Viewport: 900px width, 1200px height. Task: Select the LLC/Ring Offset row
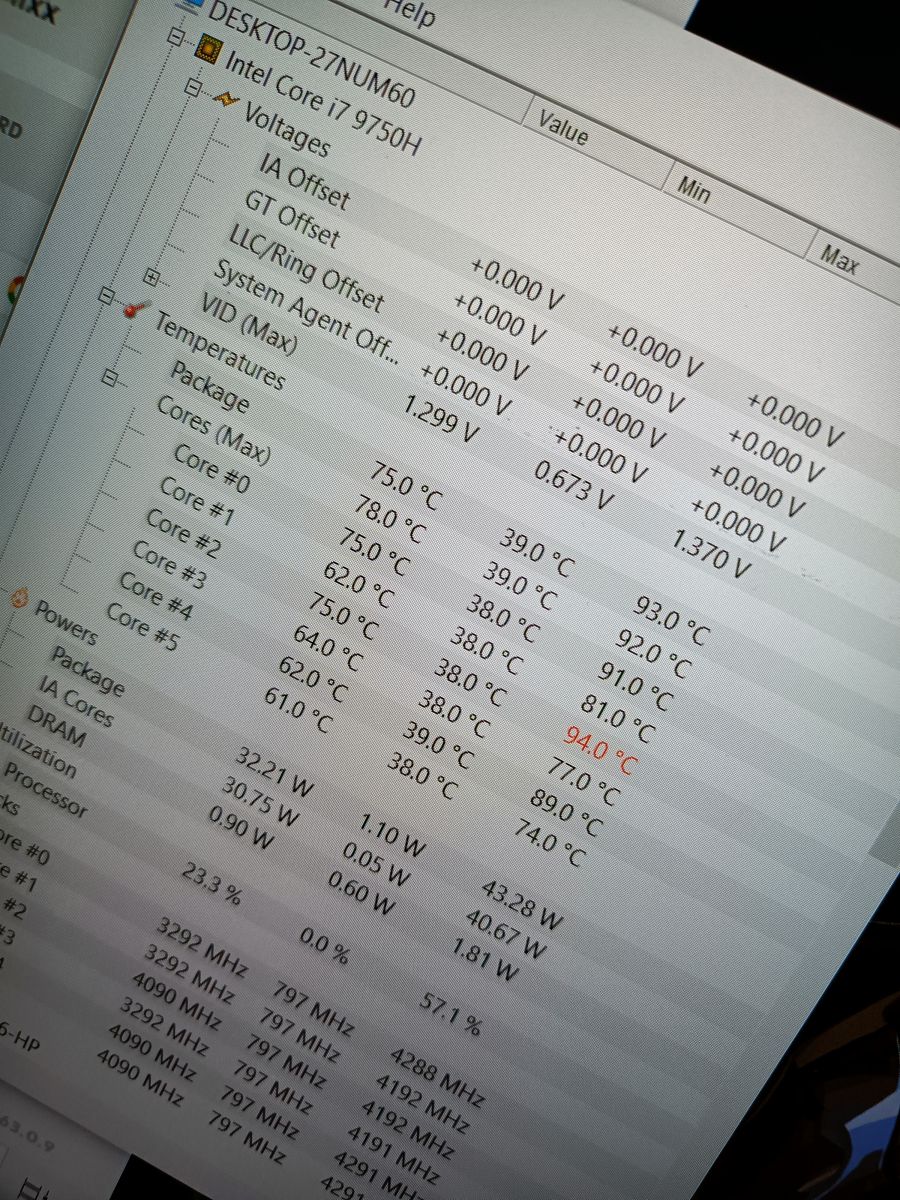tap(305, 267)
